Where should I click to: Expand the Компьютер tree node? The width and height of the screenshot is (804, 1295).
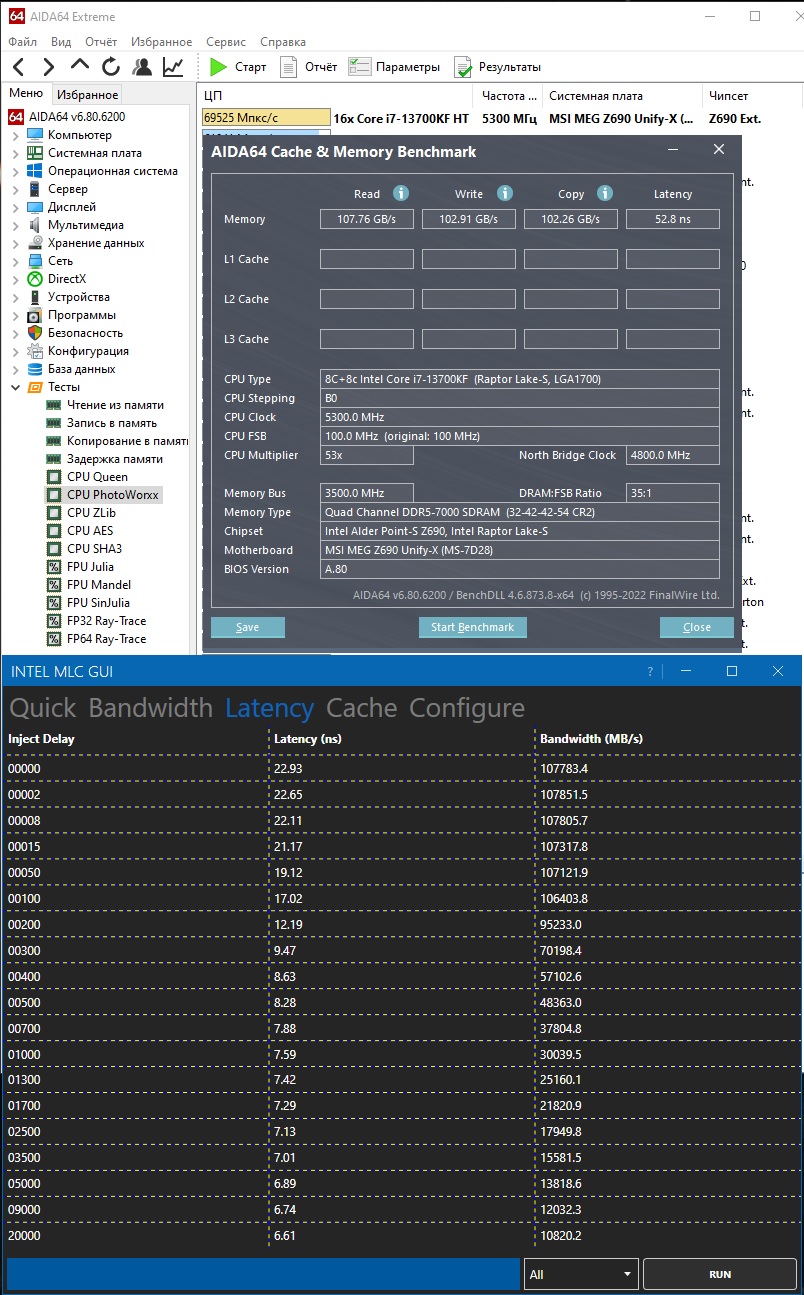[15, 135]
